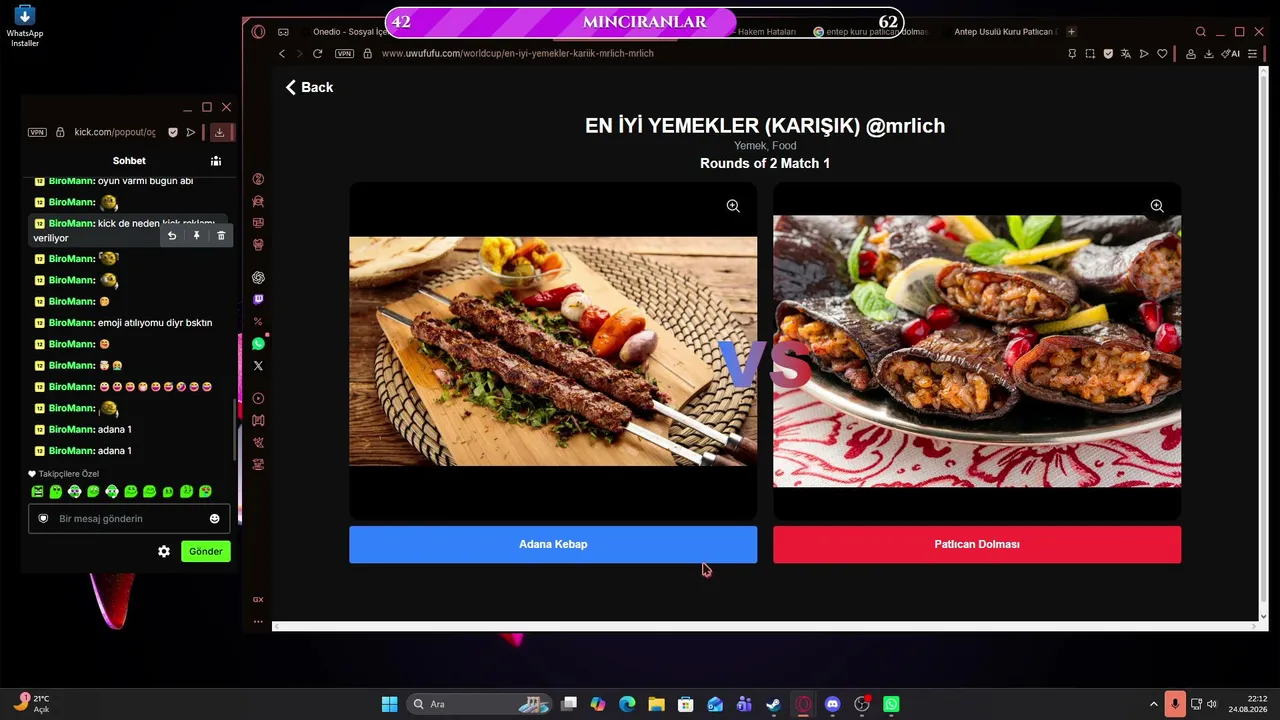Open the Opera downloads icon
1280x720 pixels.
click(x=1209, y=53)
